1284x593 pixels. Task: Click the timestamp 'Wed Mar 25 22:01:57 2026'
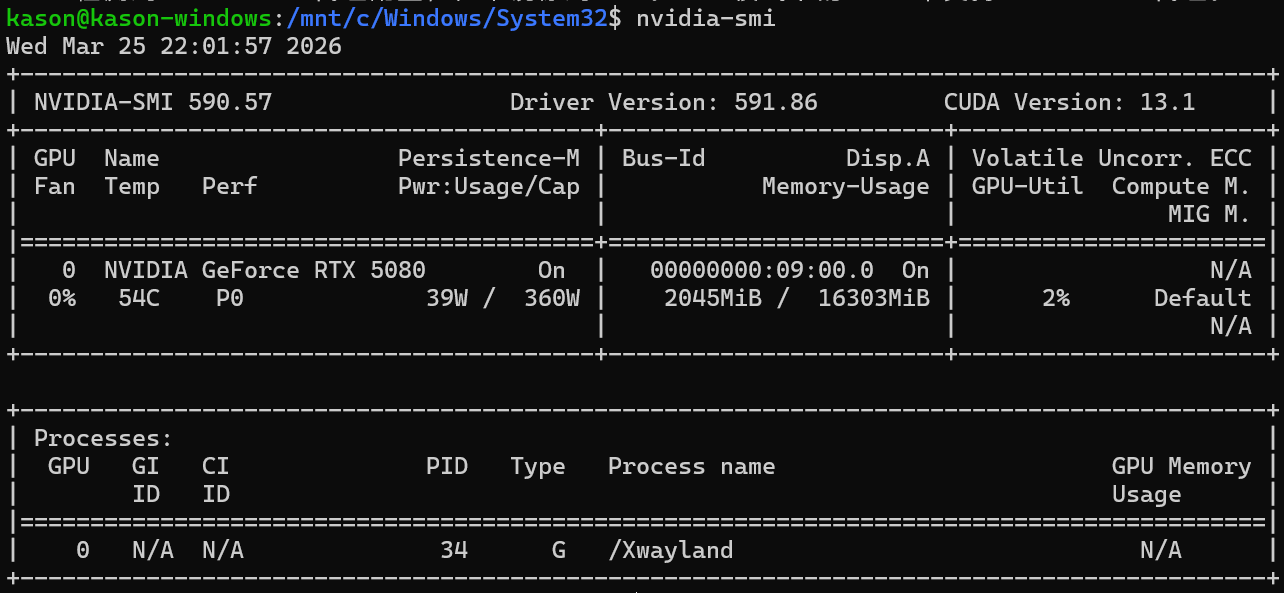click(x=174, y=47)
